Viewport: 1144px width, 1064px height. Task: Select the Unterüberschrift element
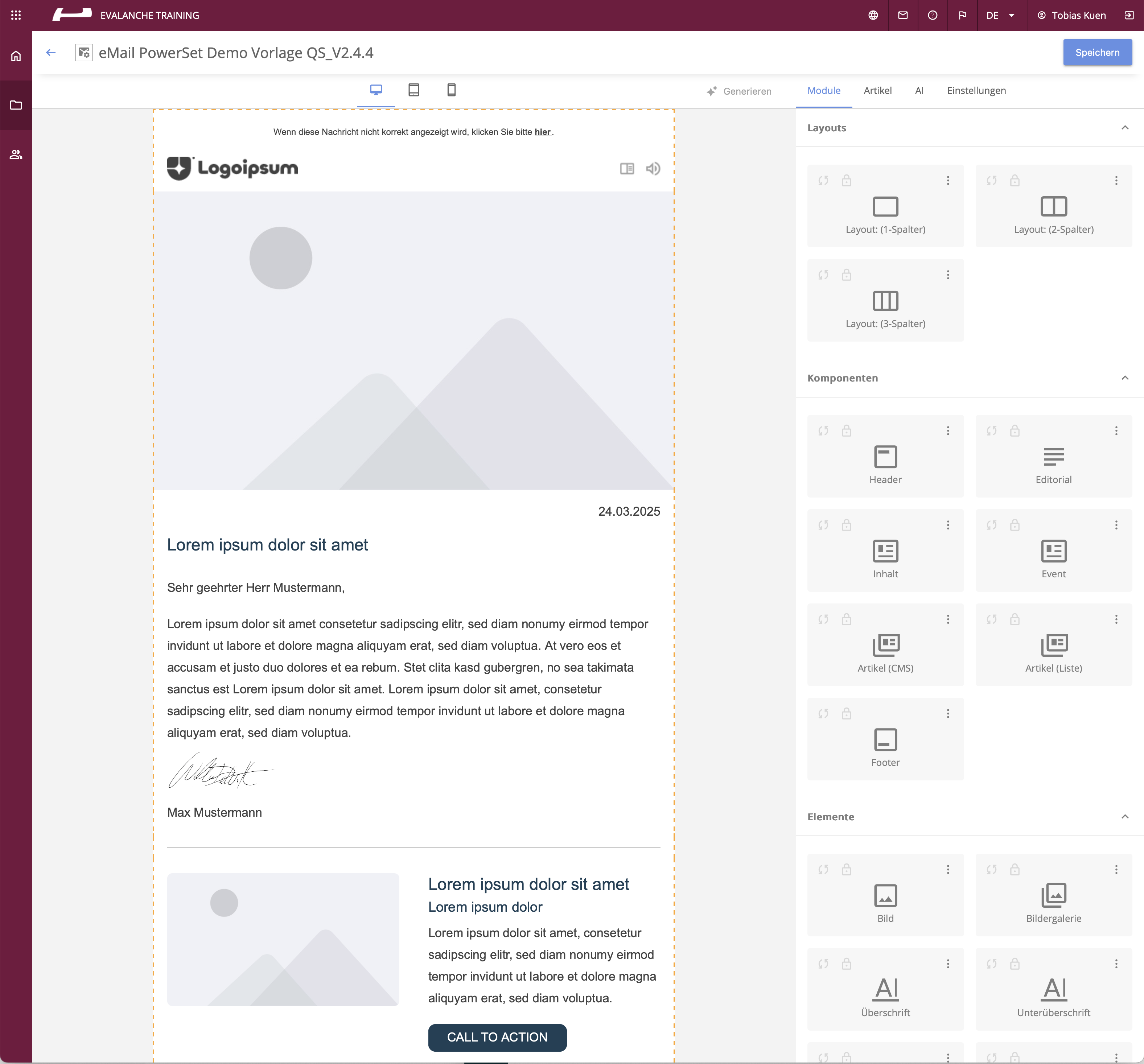pos(1054,990)
